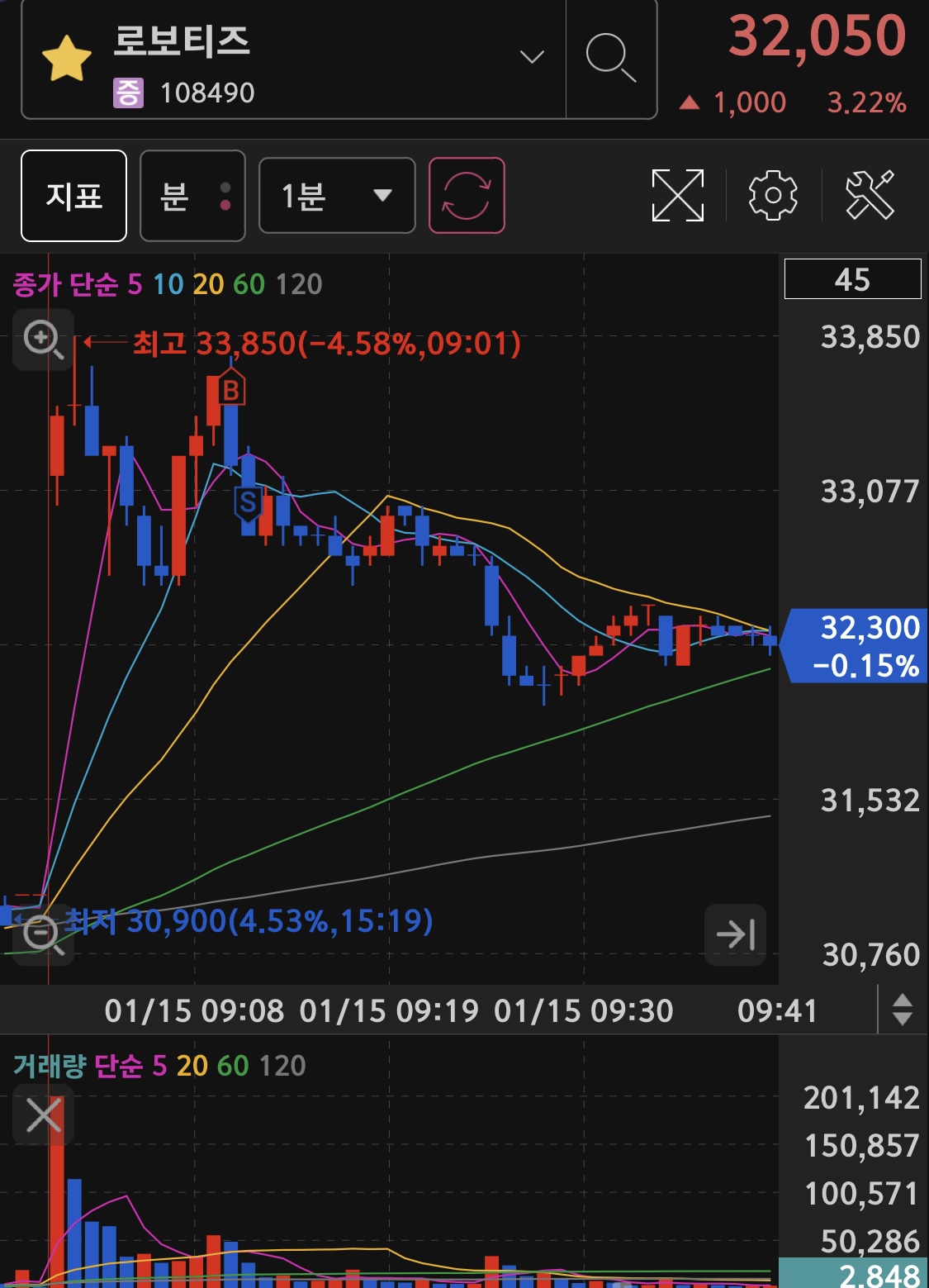Select the 분 chart period button
929x1288 pixels.
click(192, 196)
